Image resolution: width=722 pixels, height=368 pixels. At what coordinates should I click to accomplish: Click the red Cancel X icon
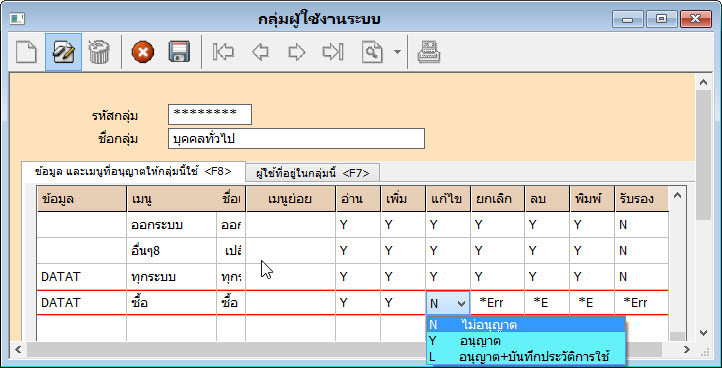(143, 52)
